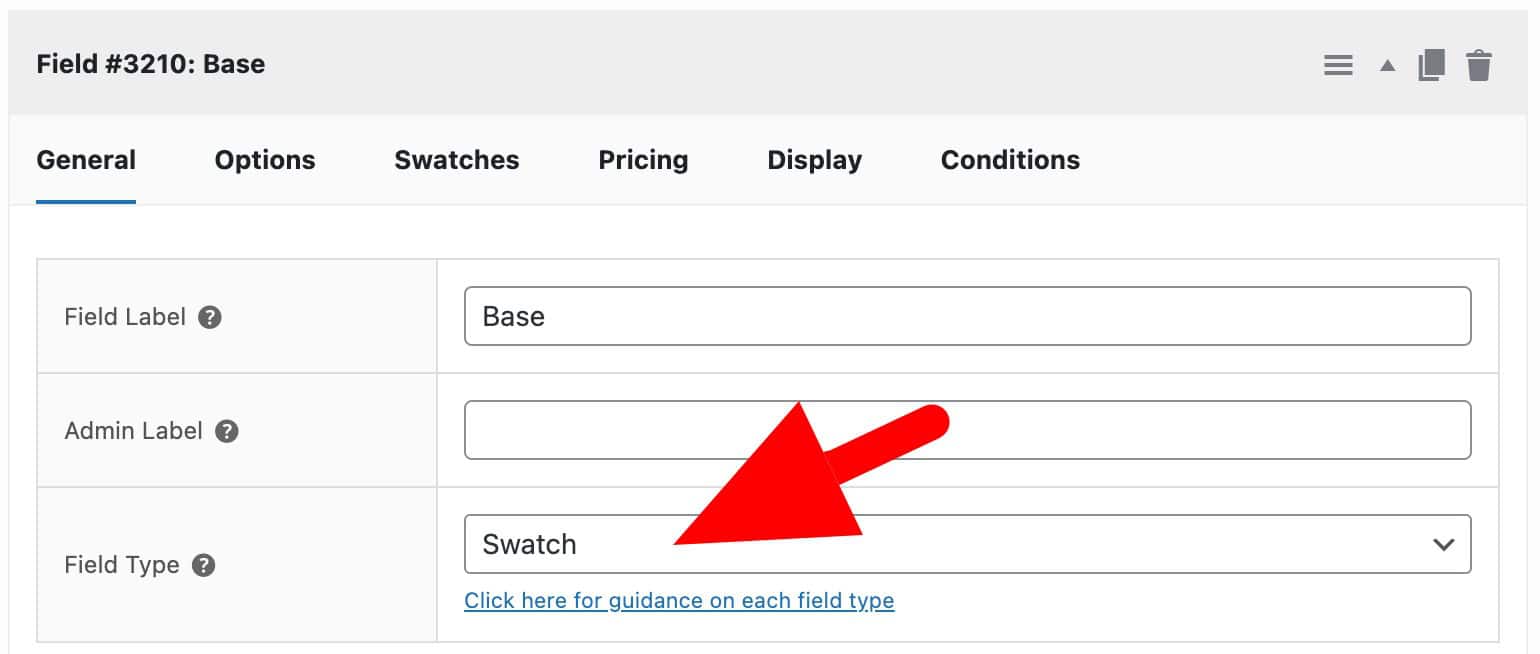
Task: Select the General tab
Action: (x=86, y=160)
